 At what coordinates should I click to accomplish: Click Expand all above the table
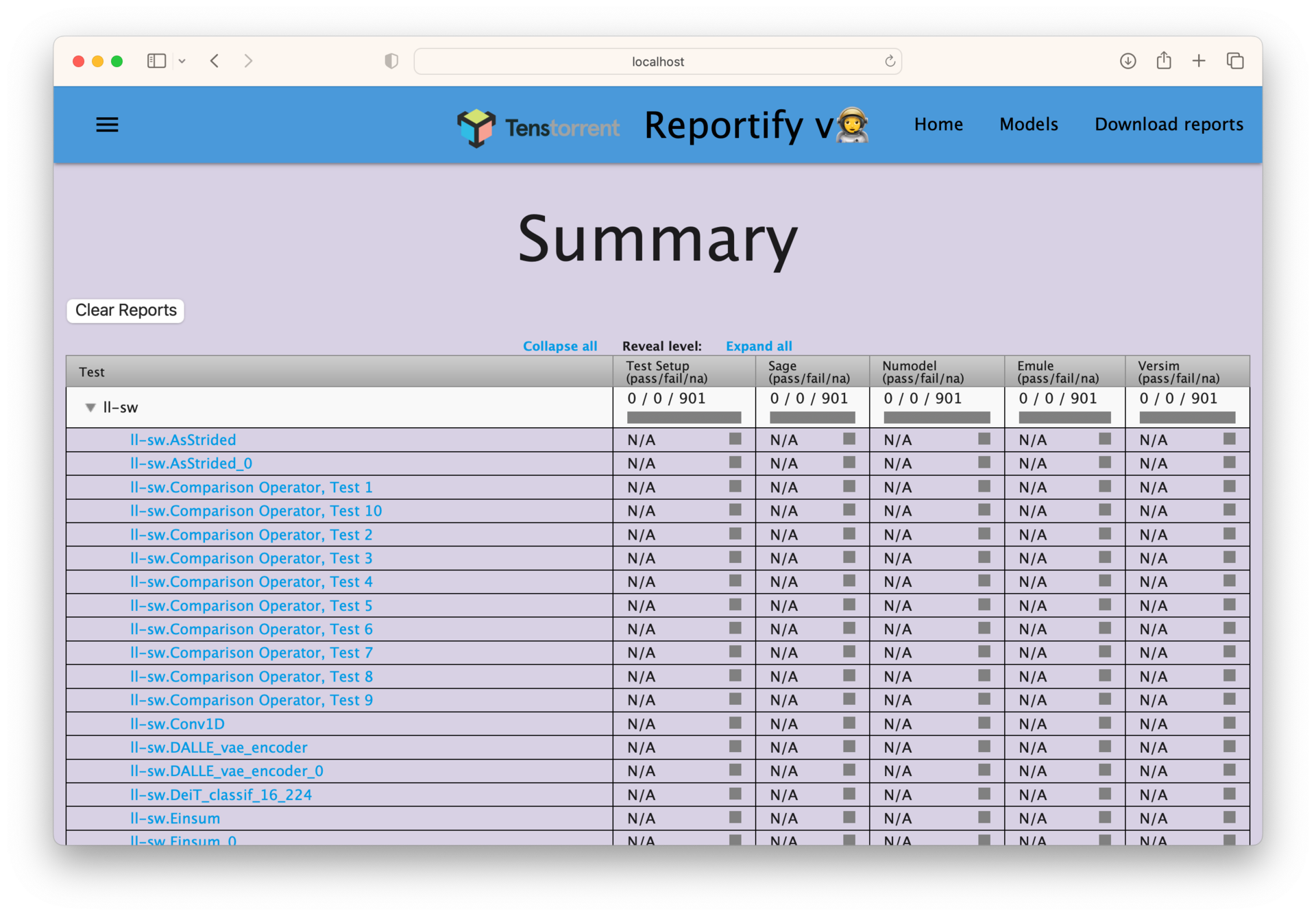(759, 346)
